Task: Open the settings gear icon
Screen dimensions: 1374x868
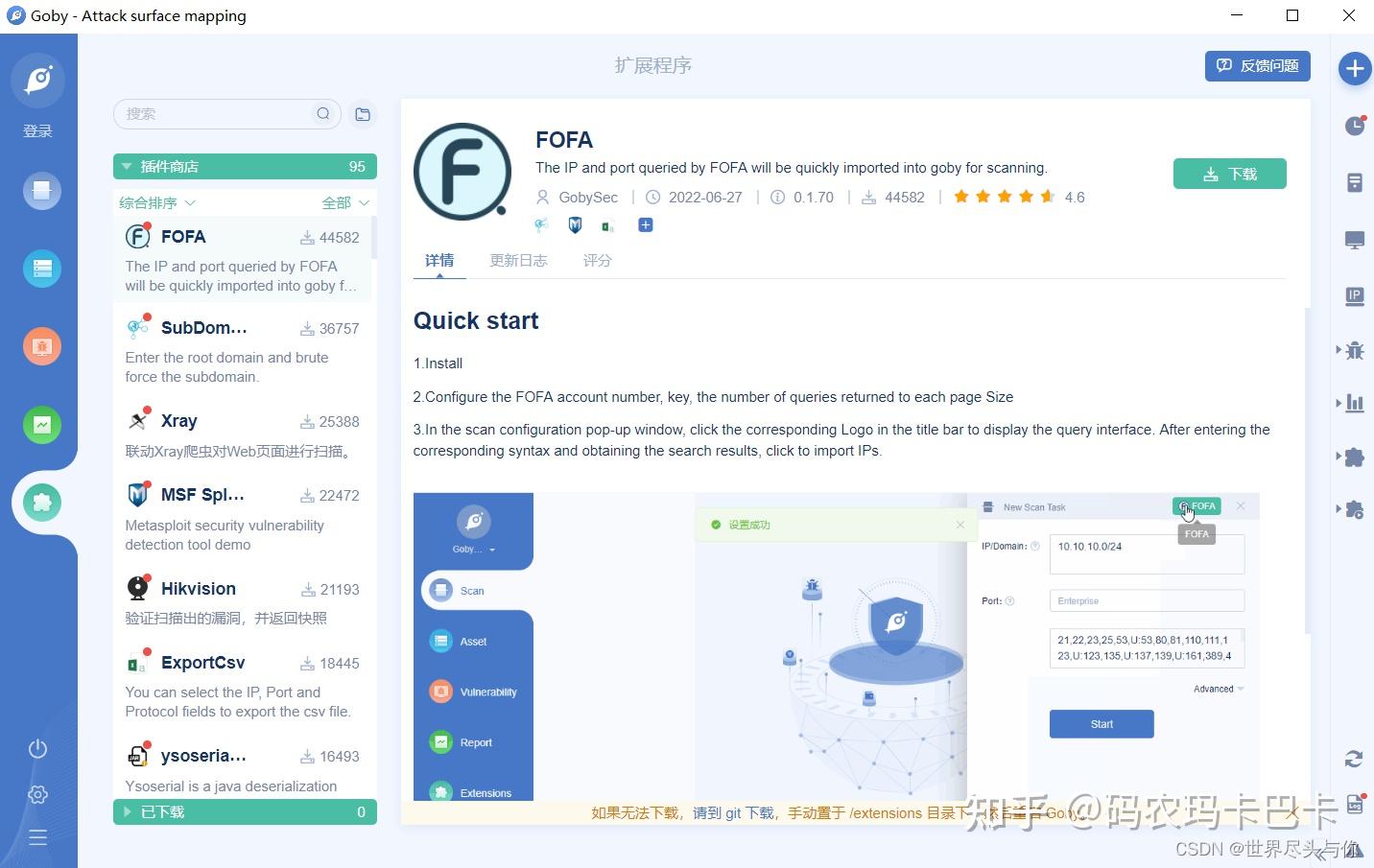Action: click(38, 794)
